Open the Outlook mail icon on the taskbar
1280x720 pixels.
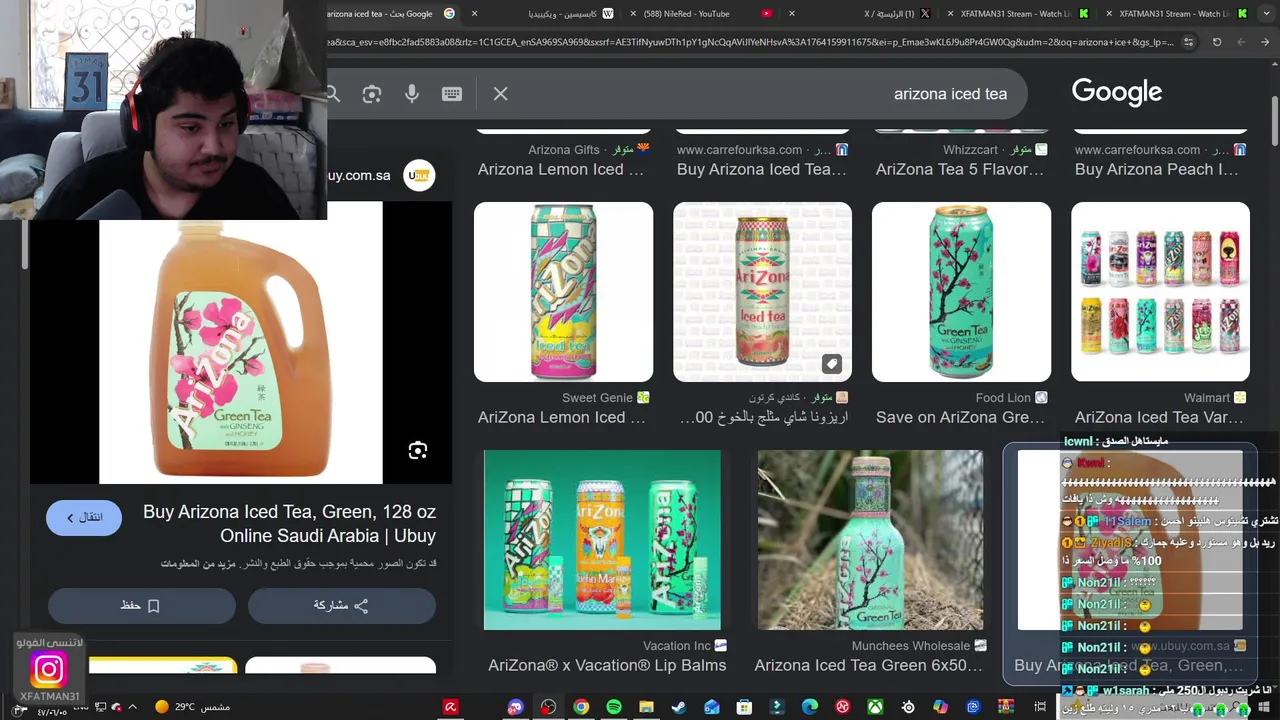click(x=712, y=707)
